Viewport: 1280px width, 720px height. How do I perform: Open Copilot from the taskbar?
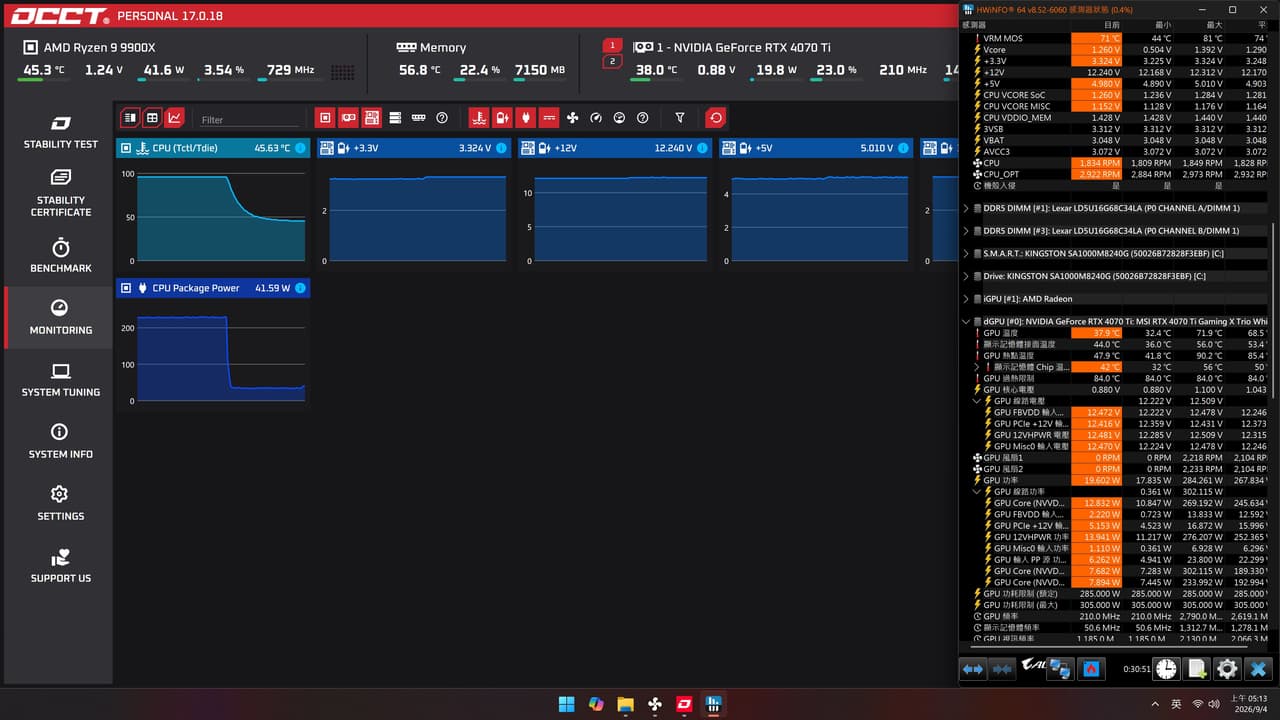click(596, 704)
